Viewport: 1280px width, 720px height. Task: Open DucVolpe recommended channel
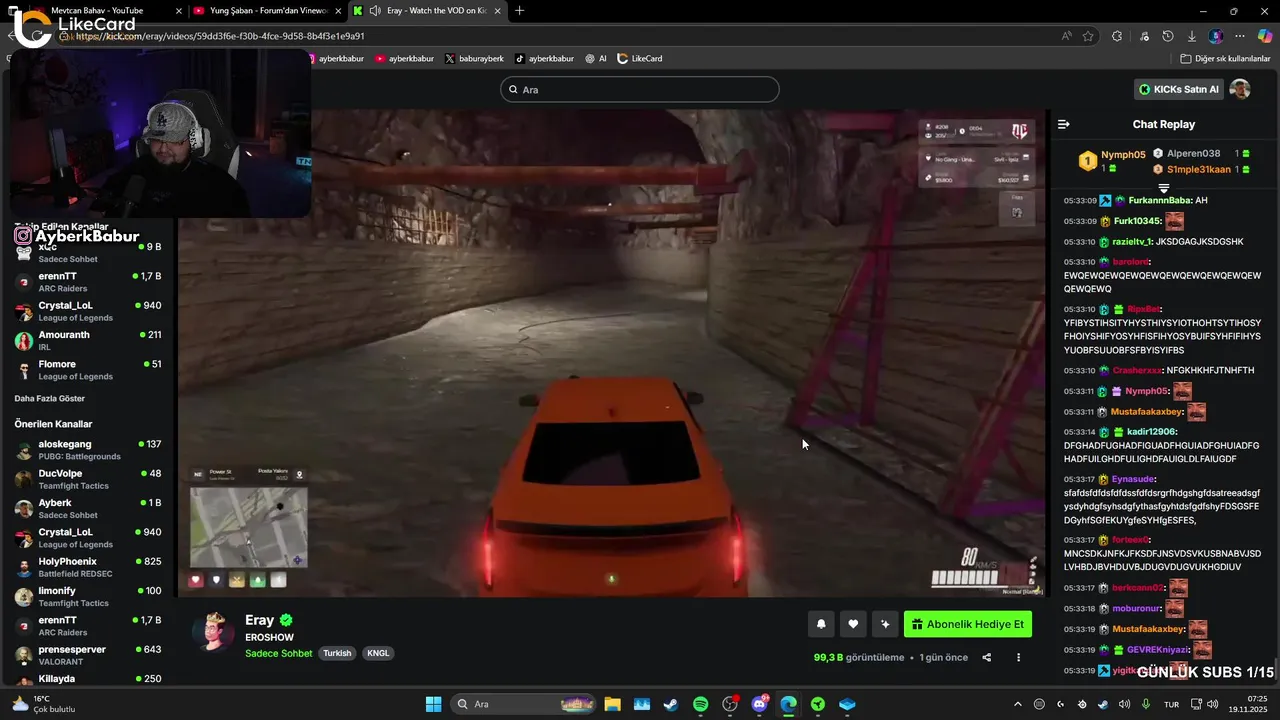tap(88, 479)
